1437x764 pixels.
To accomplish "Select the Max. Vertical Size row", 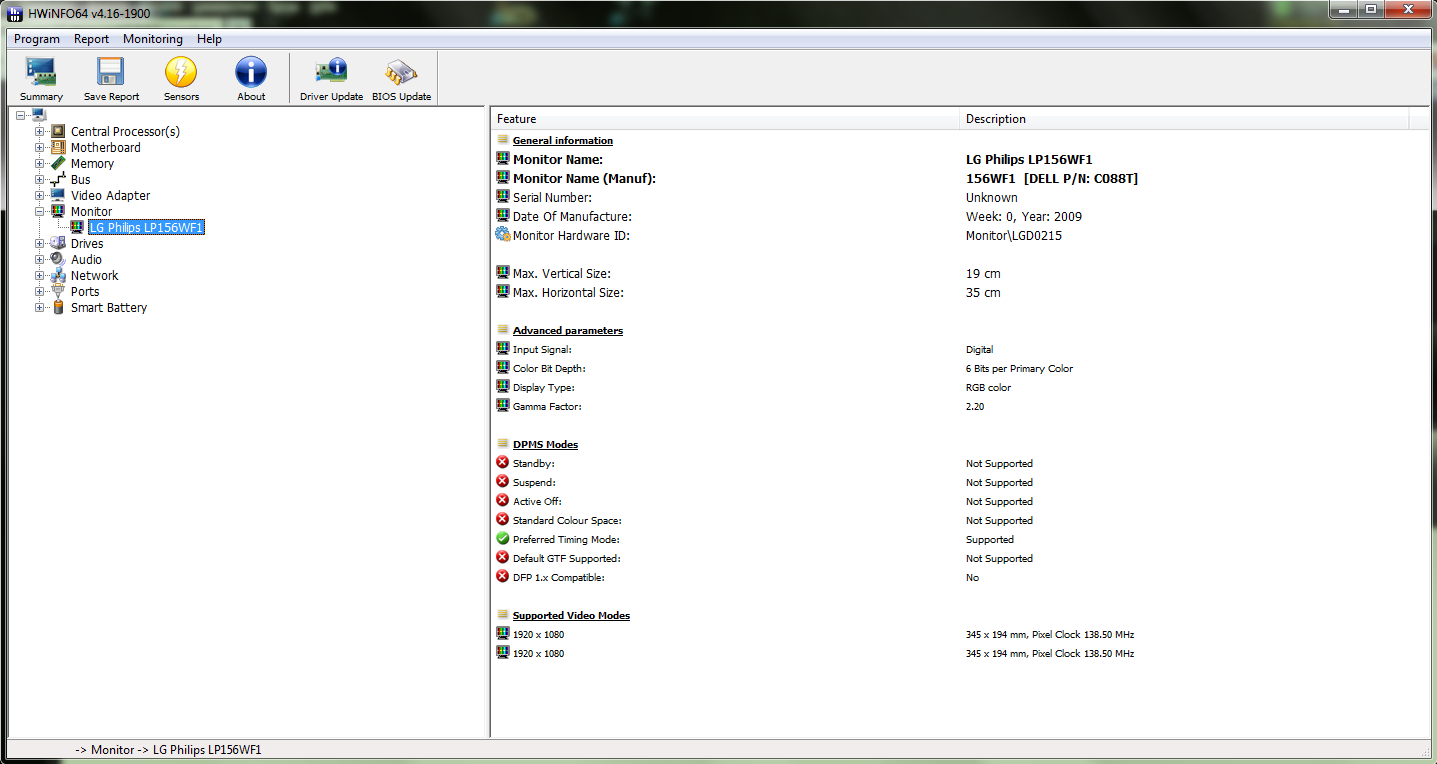I will click(x=960, y=273).
